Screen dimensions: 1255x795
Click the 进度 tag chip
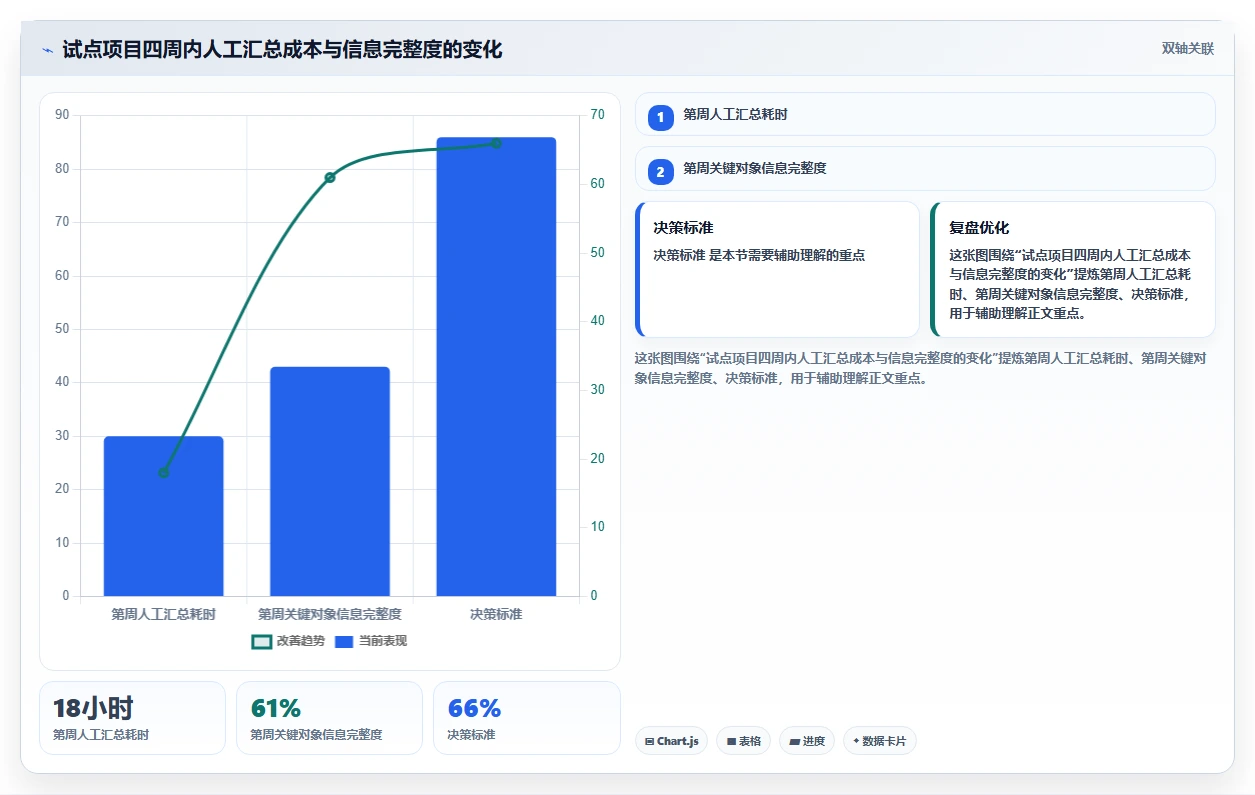tap(807, 741)
